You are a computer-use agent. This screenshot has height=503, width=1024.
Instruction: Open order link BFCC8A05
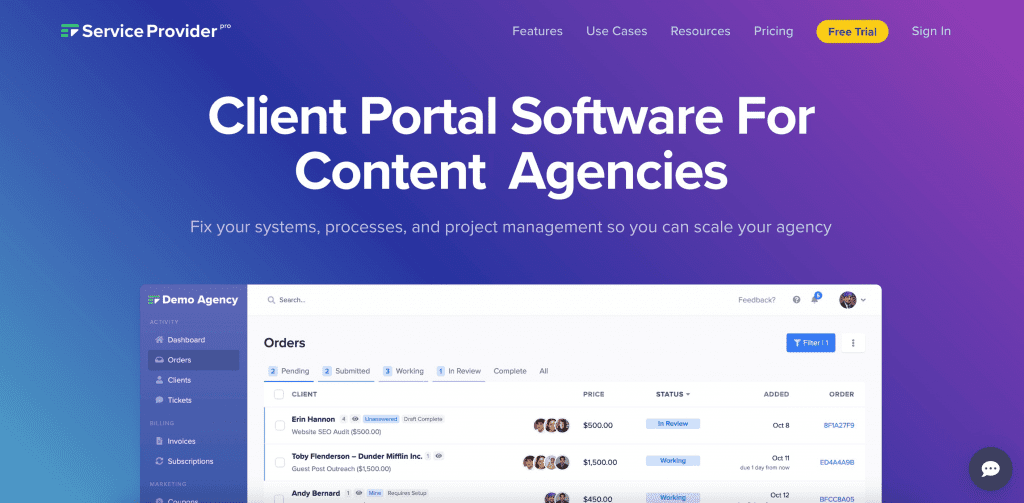[837, 498]
